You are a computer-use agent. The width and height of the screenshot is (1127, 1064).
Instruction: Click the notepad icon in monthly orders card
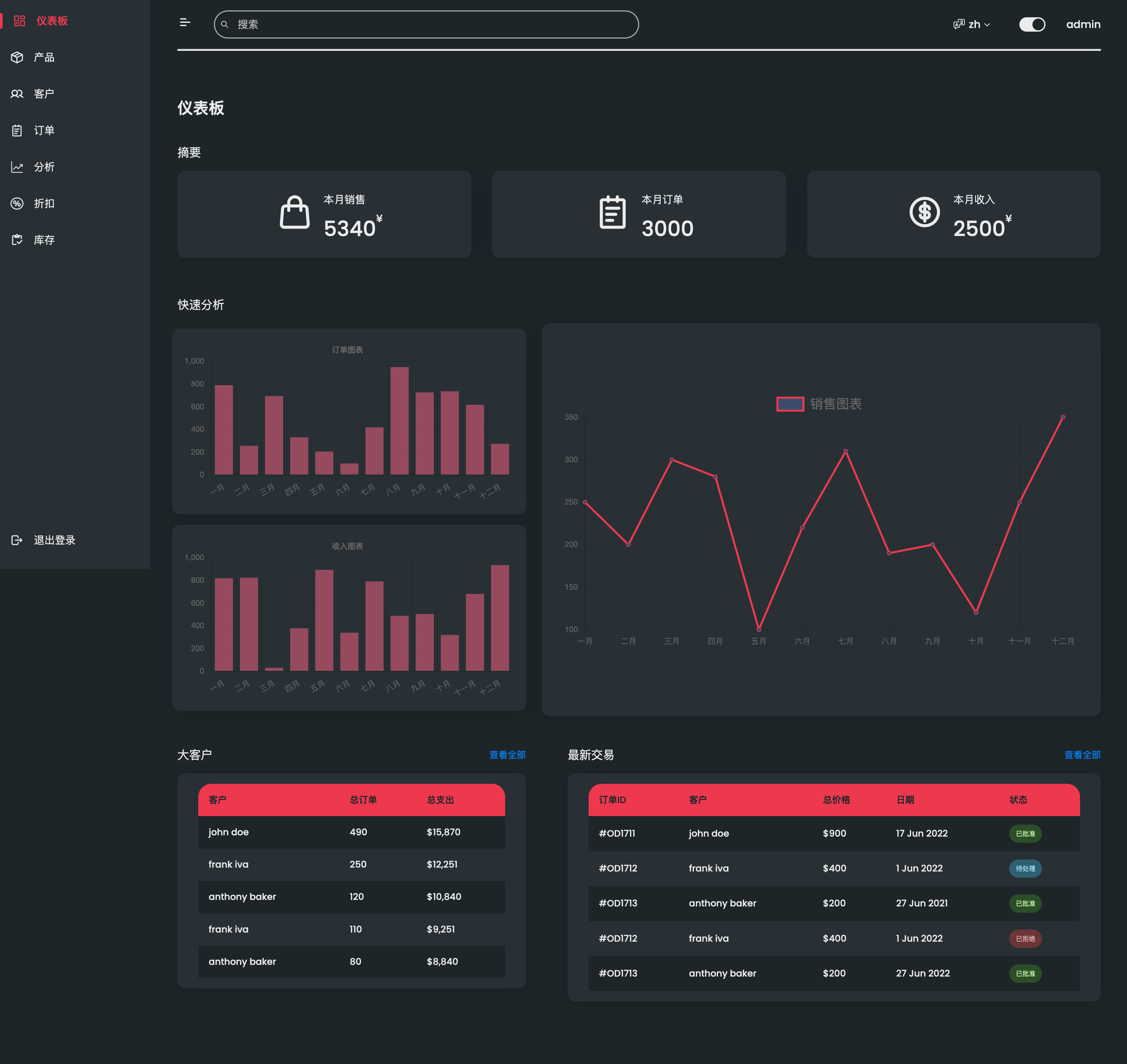[613, 212]
